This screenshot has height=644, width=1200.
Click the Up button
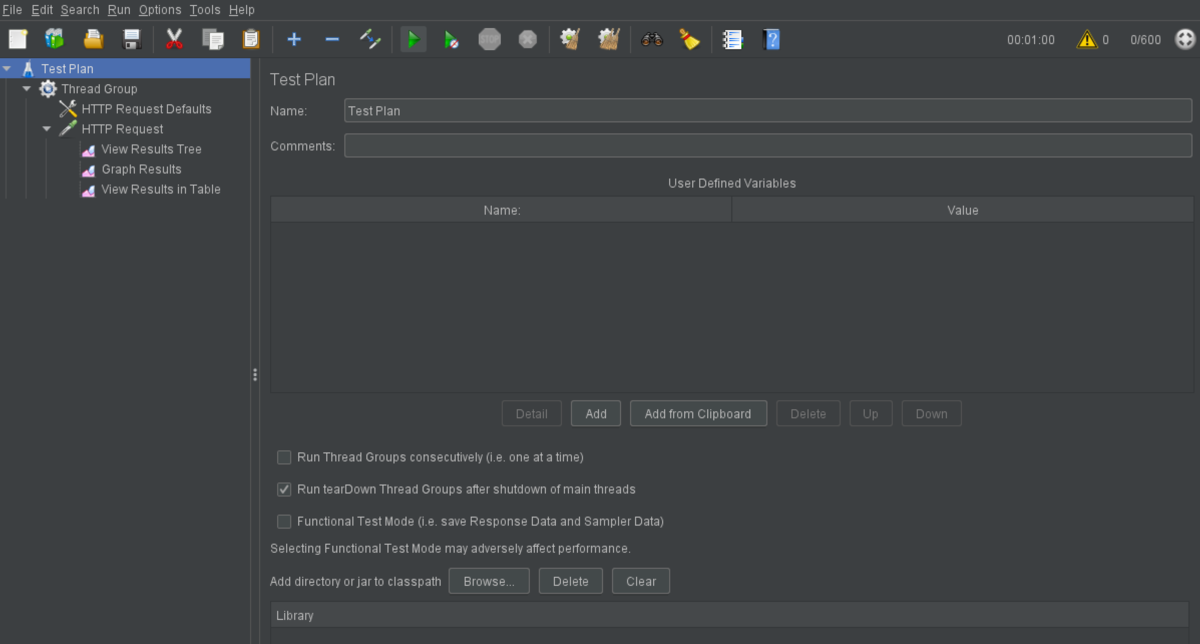(871, 414)
